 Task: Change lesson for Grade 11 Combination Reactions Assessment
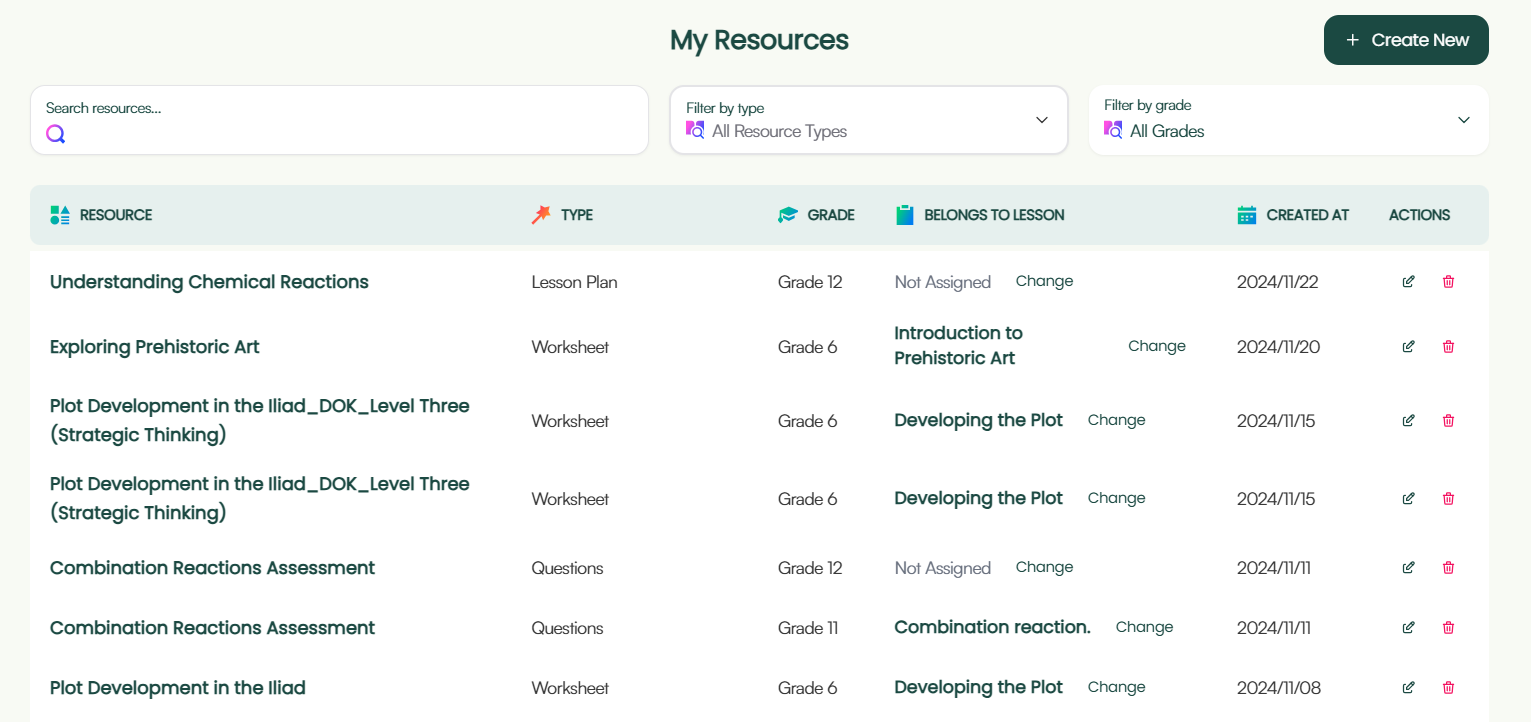click(1144, 627)
